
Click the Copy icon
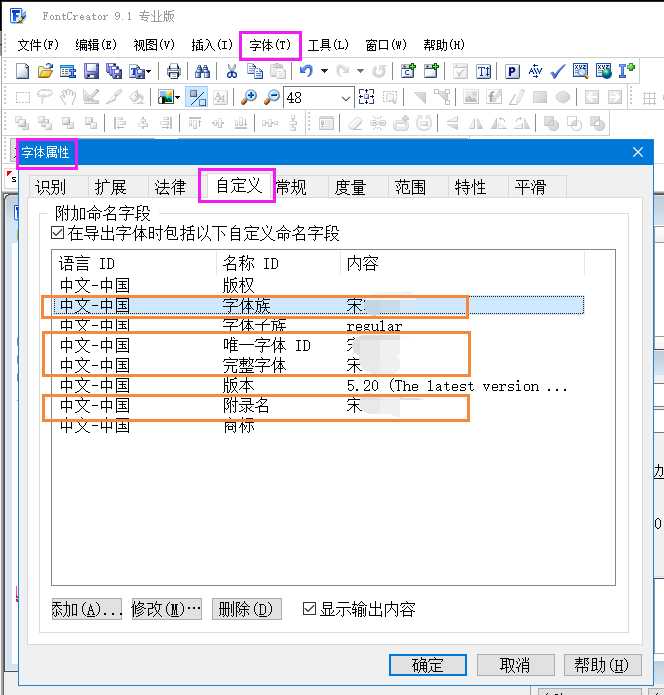(x=255, y=71)
